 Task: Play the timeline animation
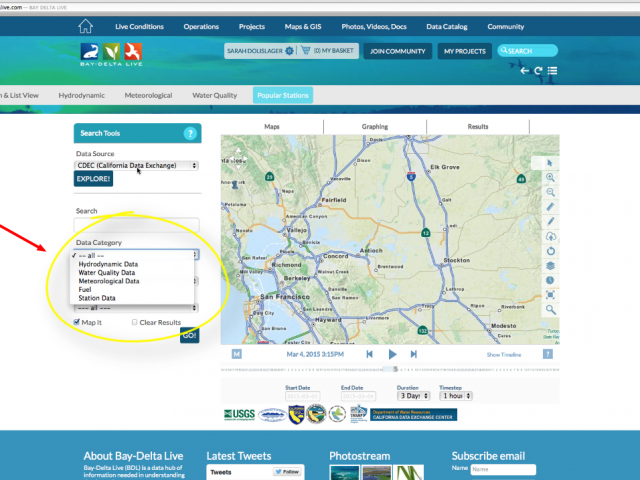(x=392, y=354)
